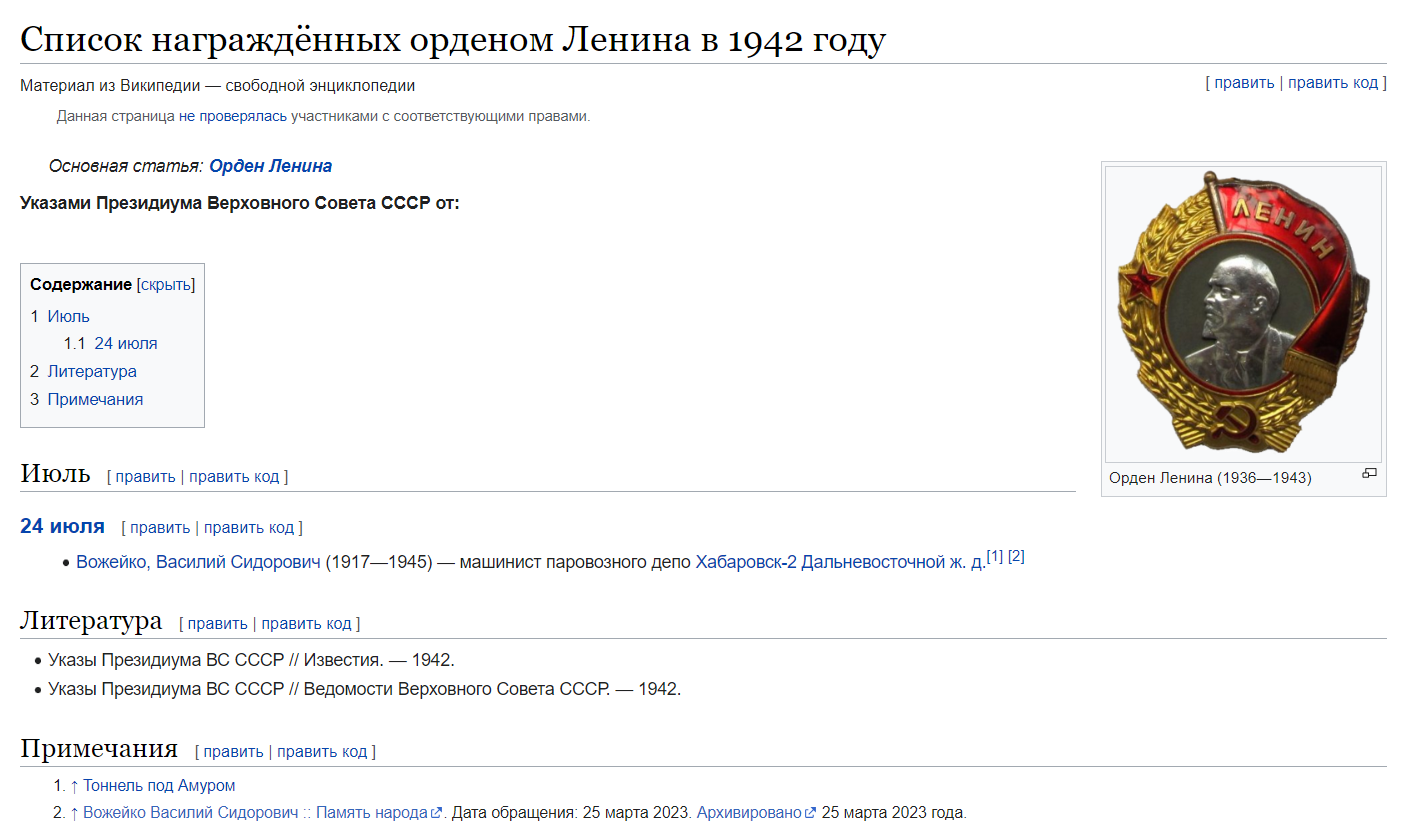Image resolution: width=1411 pixels, height=831 pixels.
Task: Click "править код" at the page top right
Action: pyautogui.click(x=1333, y=83)
